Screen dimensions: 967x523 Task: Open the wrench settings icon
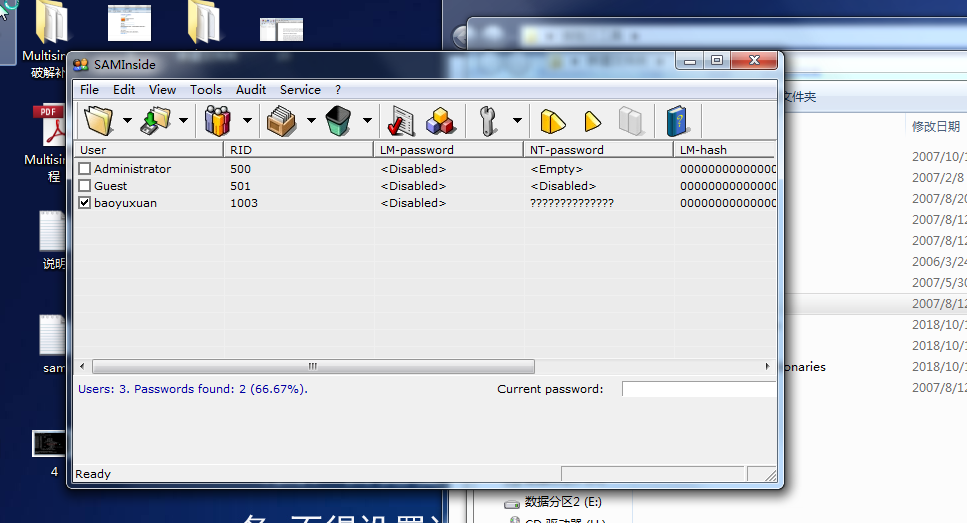(488, 120)
